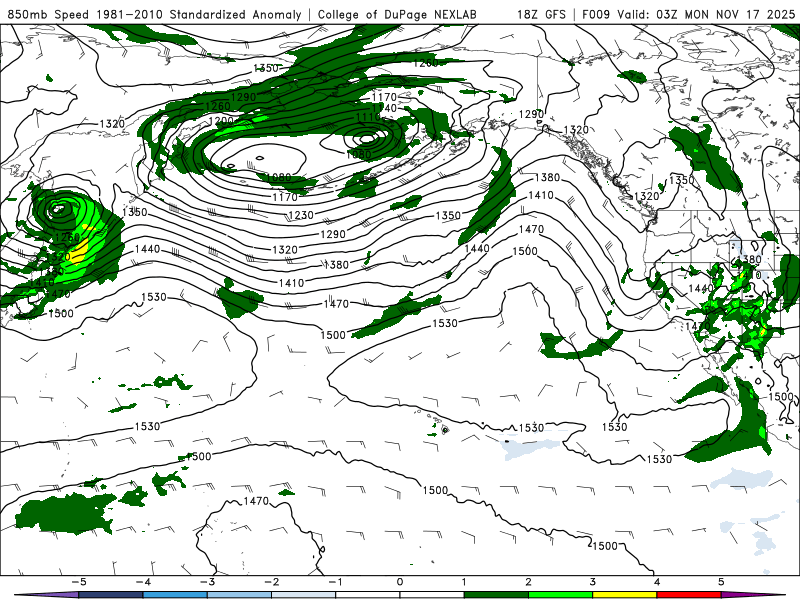Click the colorbar tick label '-2'
The image size is (800, 600).
coord(271,582)
